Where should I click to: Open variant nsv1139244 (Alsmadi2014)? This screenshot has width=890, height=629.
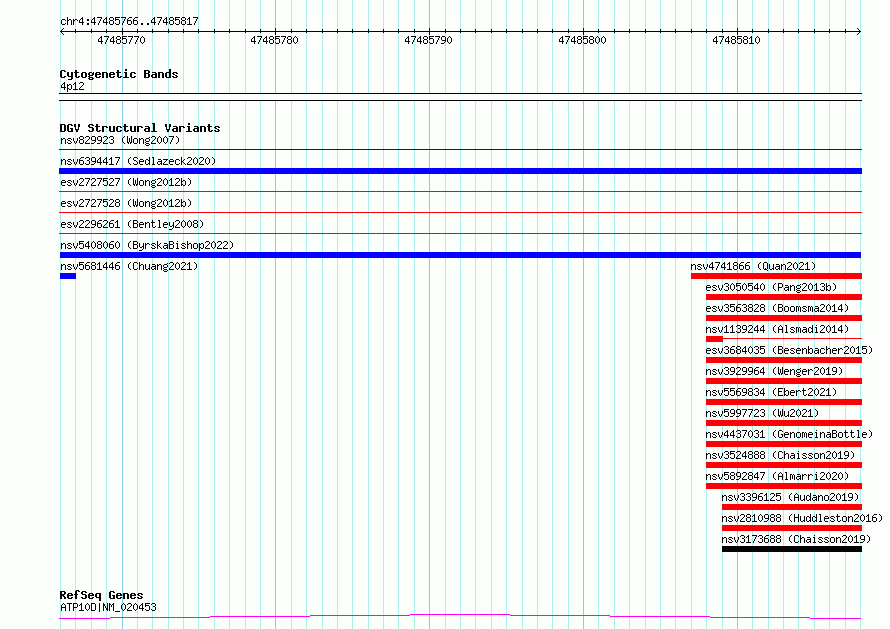click(777, 329)
